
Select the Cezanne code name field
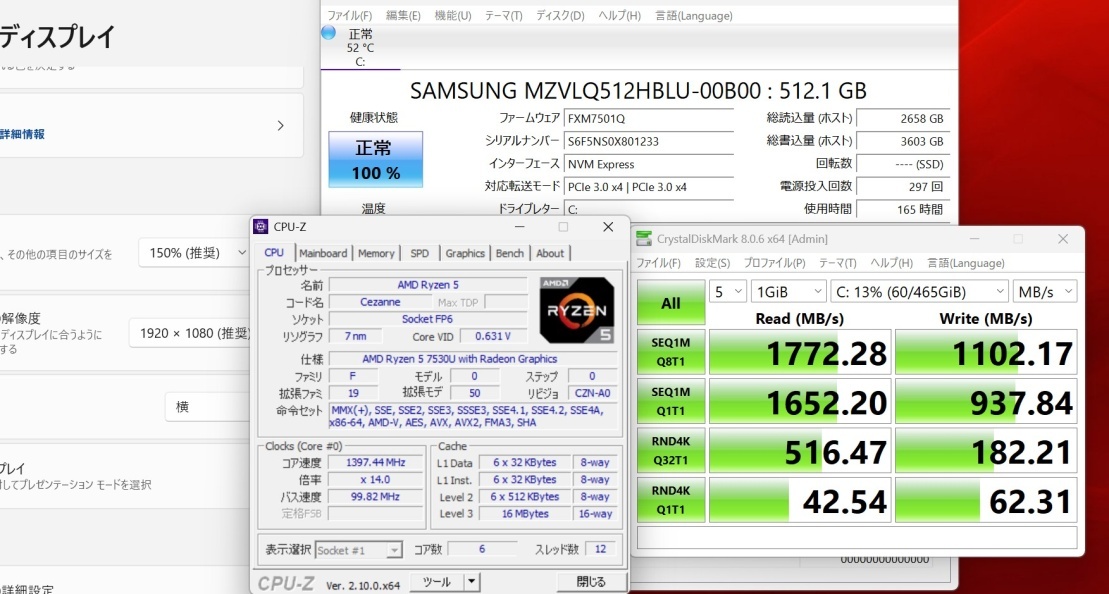381,302
